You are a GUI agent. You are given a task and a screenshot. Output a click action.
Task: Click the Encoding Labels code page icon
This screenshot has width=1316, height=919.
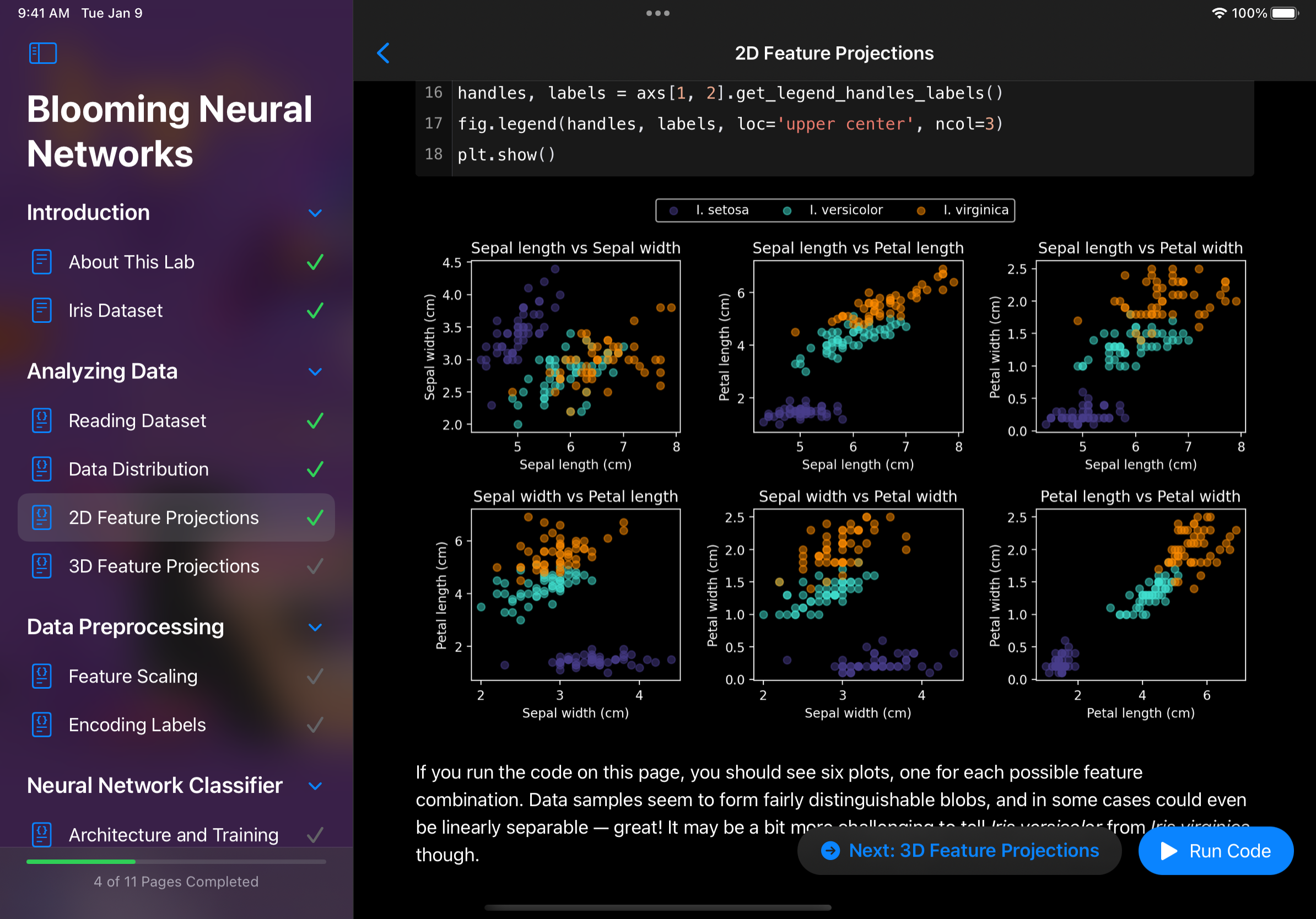(x=41, y=725)
